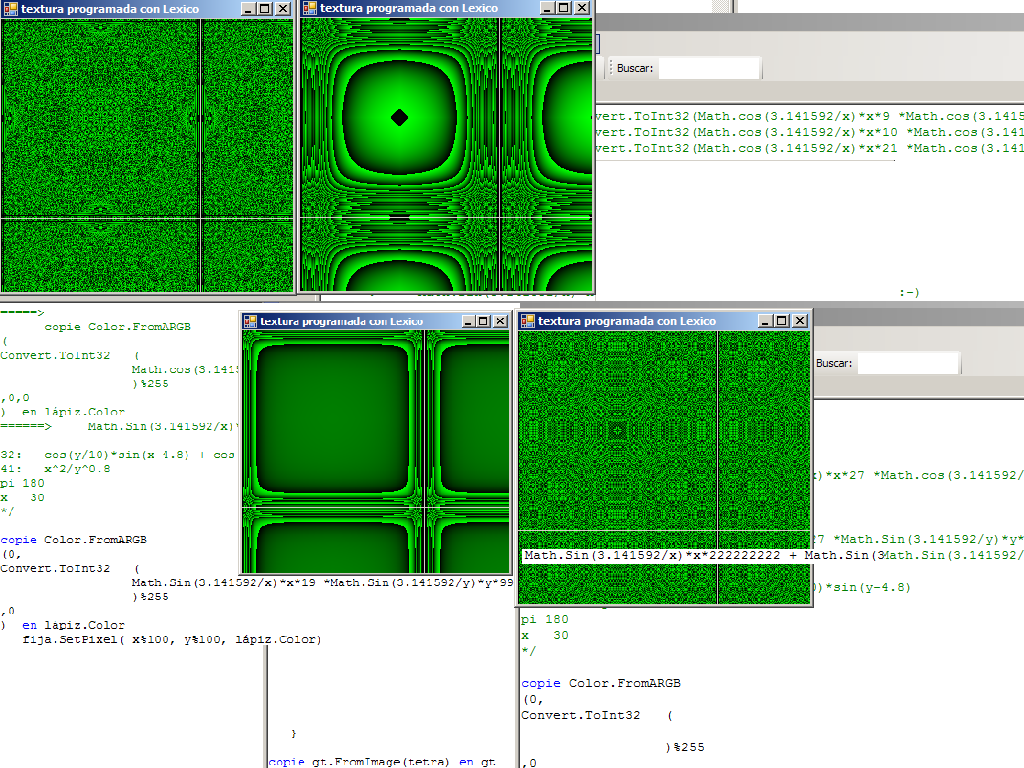The height and width of the screenshot is (768, 1024).
Task: Close the top-left noisy texture window
Action: coord(283,9)
